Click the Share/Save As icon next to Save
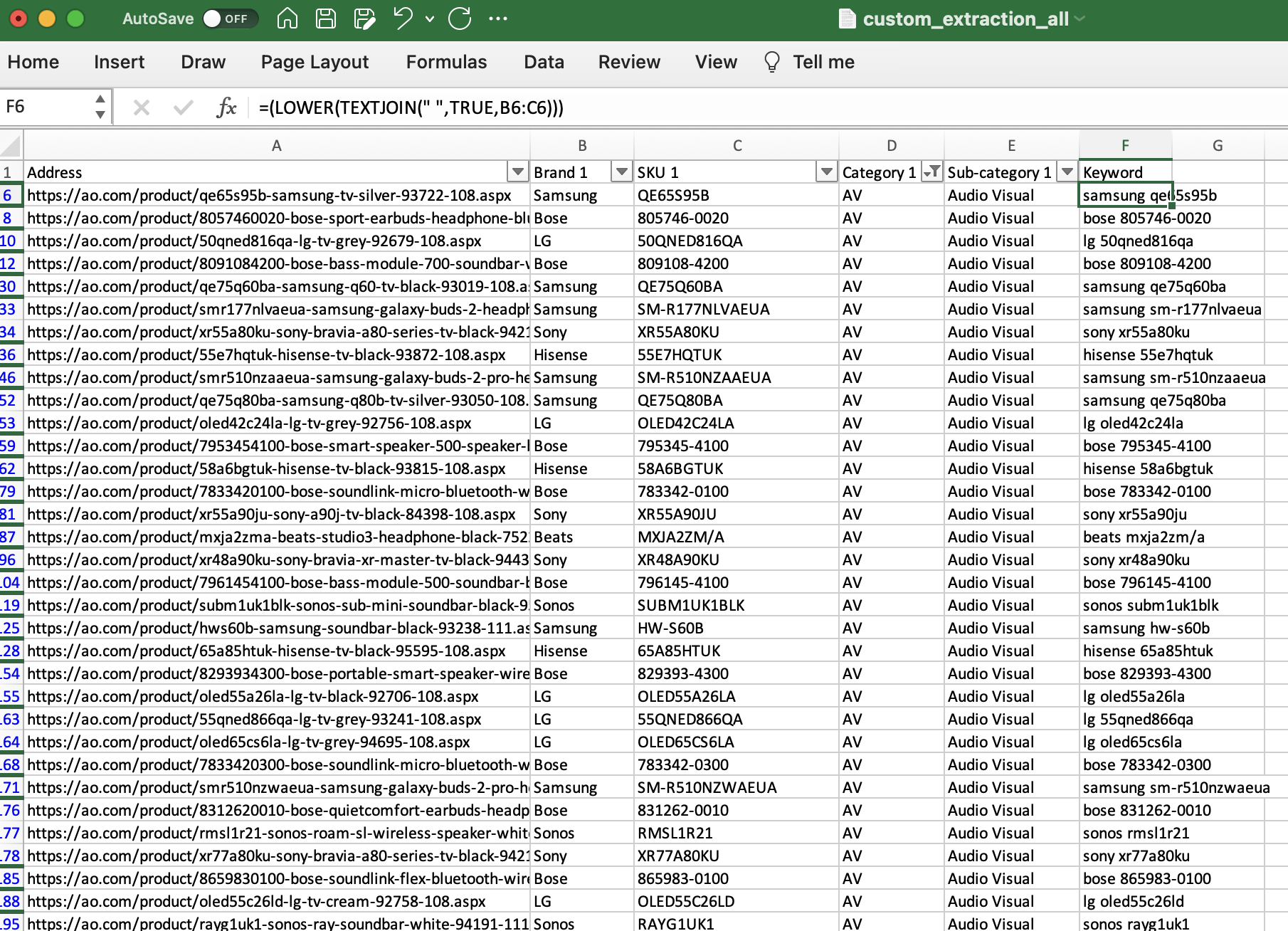 [x=364, y=19]
